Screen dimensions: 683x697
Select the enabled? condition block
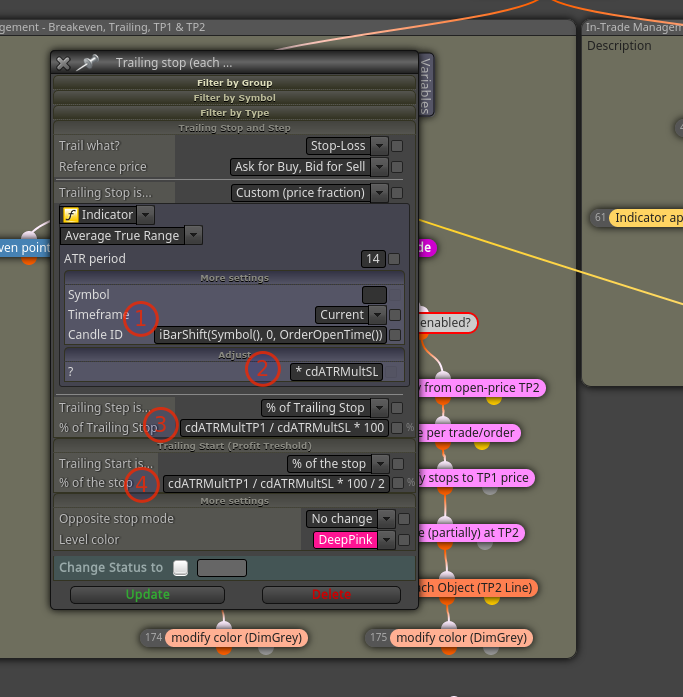[448, 322]
